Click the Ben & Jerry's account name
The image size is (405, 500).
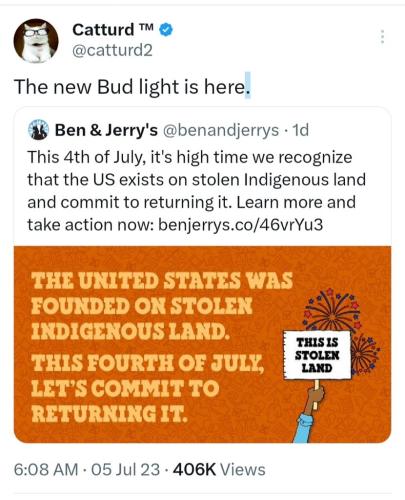point(106,130)
